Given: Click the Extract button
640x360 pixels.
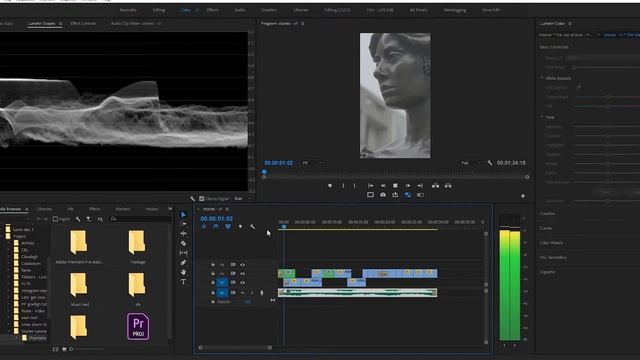Looking at the screenshot, I should tap(448, 186).
